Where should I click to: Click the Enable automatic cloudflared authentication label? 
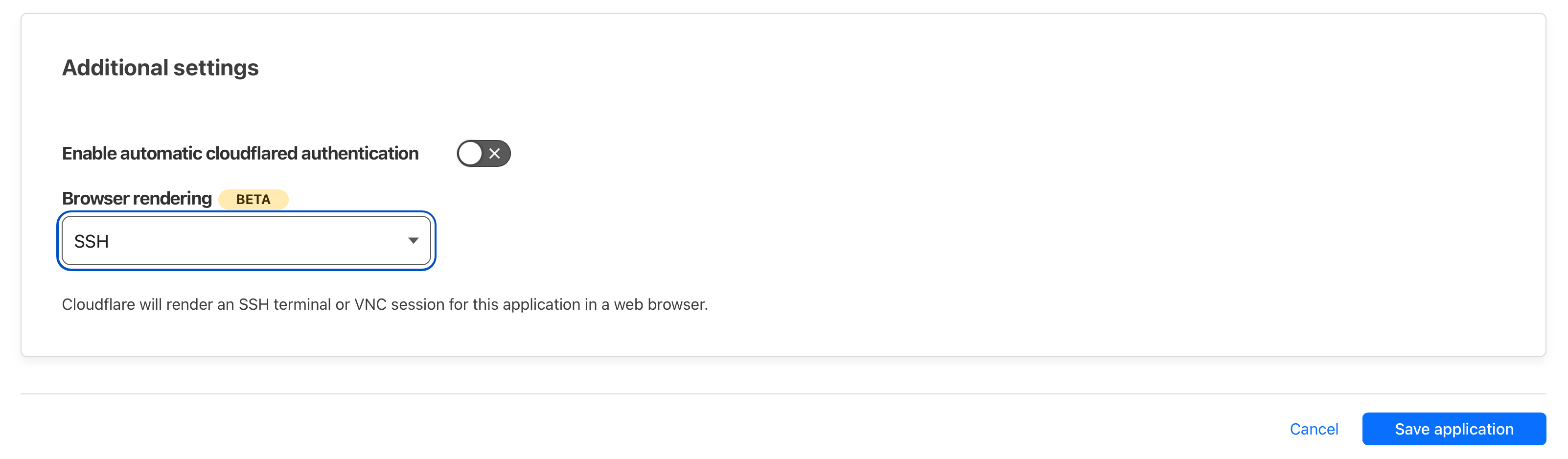tap(240, 153)
